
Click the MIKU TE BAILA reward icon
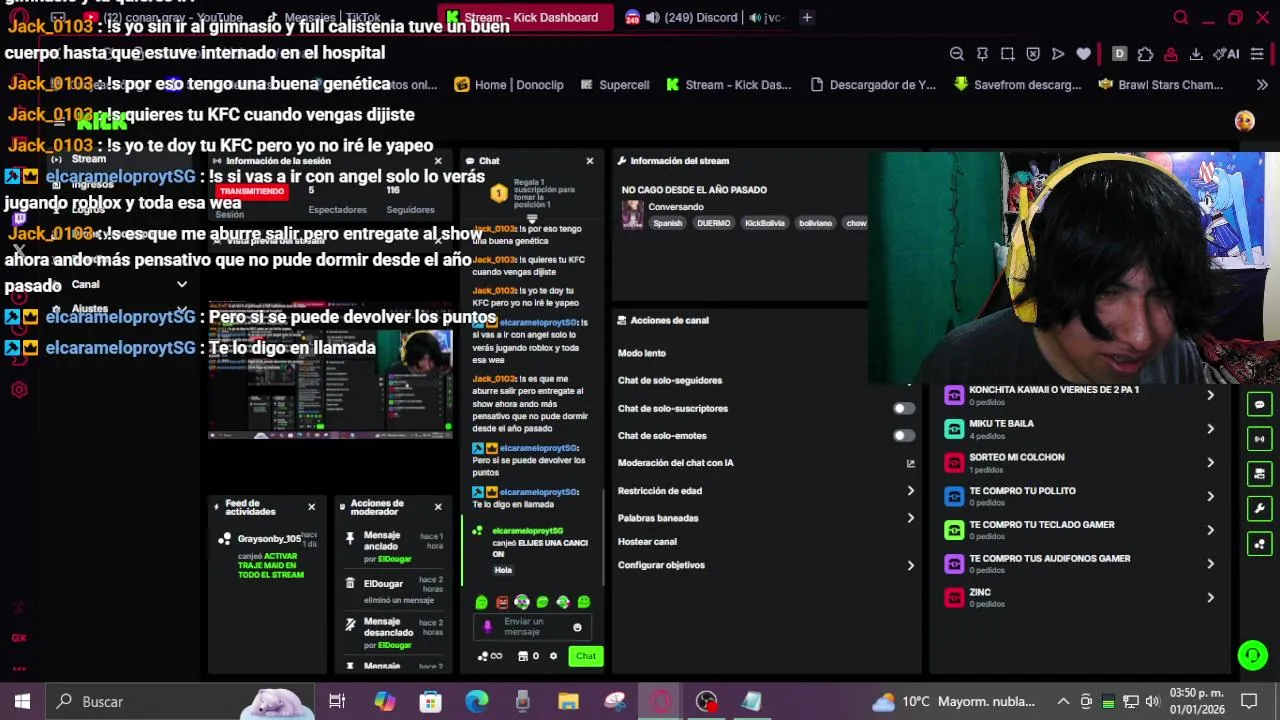[954, 429]
